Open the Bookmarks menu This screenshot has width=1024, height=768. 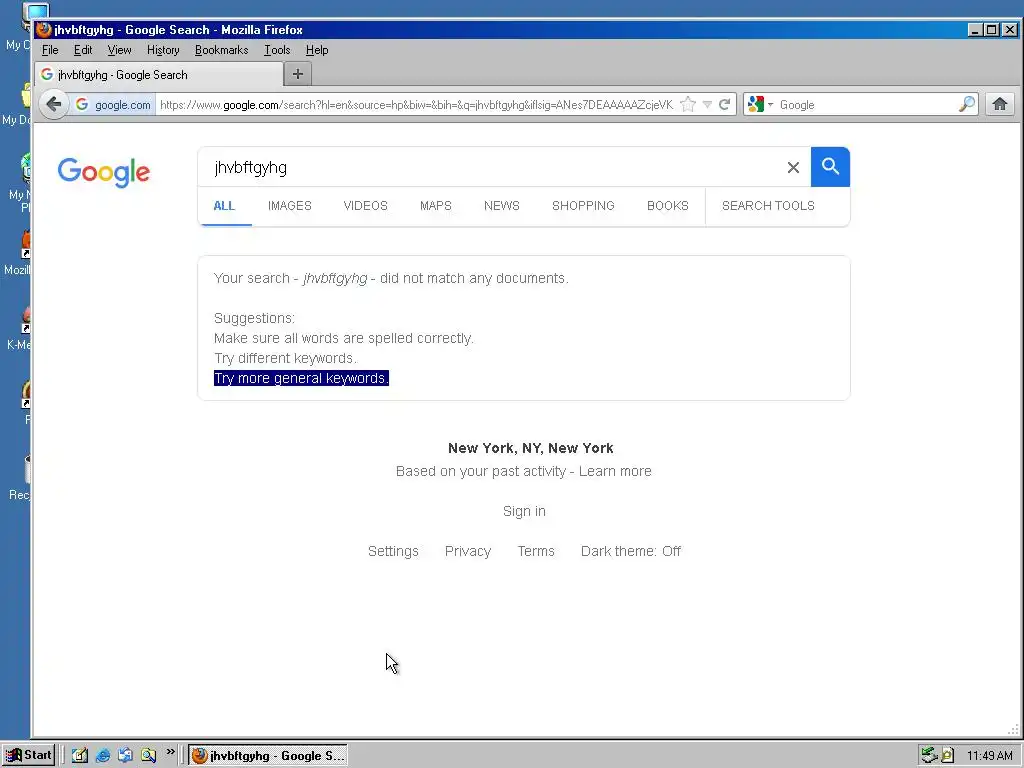(x=221, y=50)
